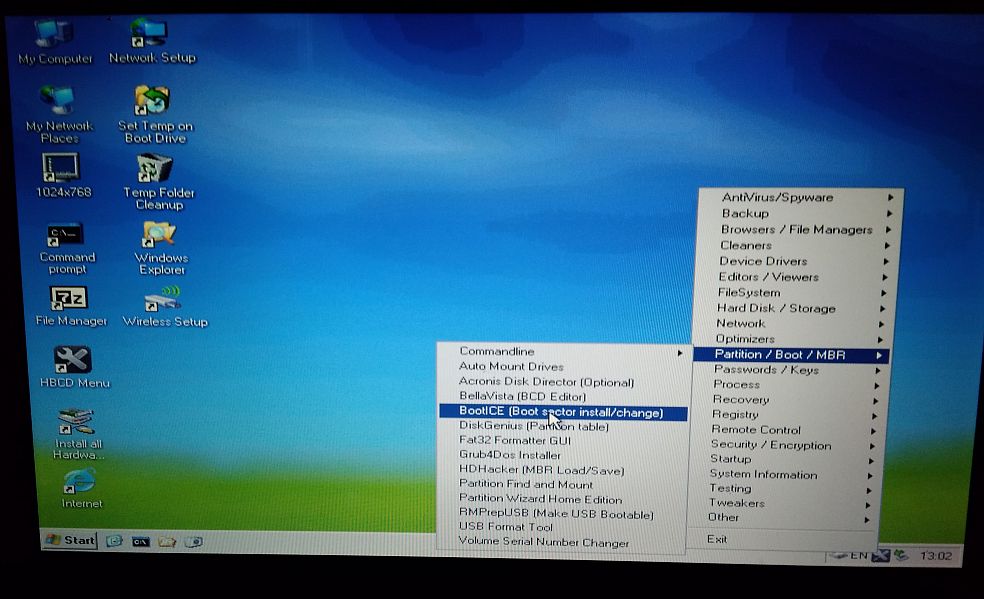Click the 1024x768 resolution desktop icon
Screen dimensions: 984x599
point(63,176)
